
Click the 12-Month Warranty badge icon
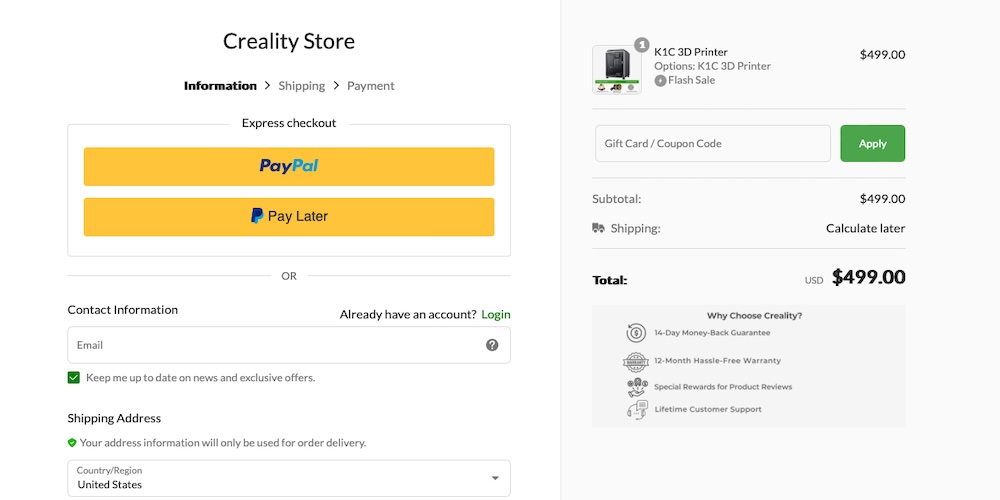(x=636, y=361)
